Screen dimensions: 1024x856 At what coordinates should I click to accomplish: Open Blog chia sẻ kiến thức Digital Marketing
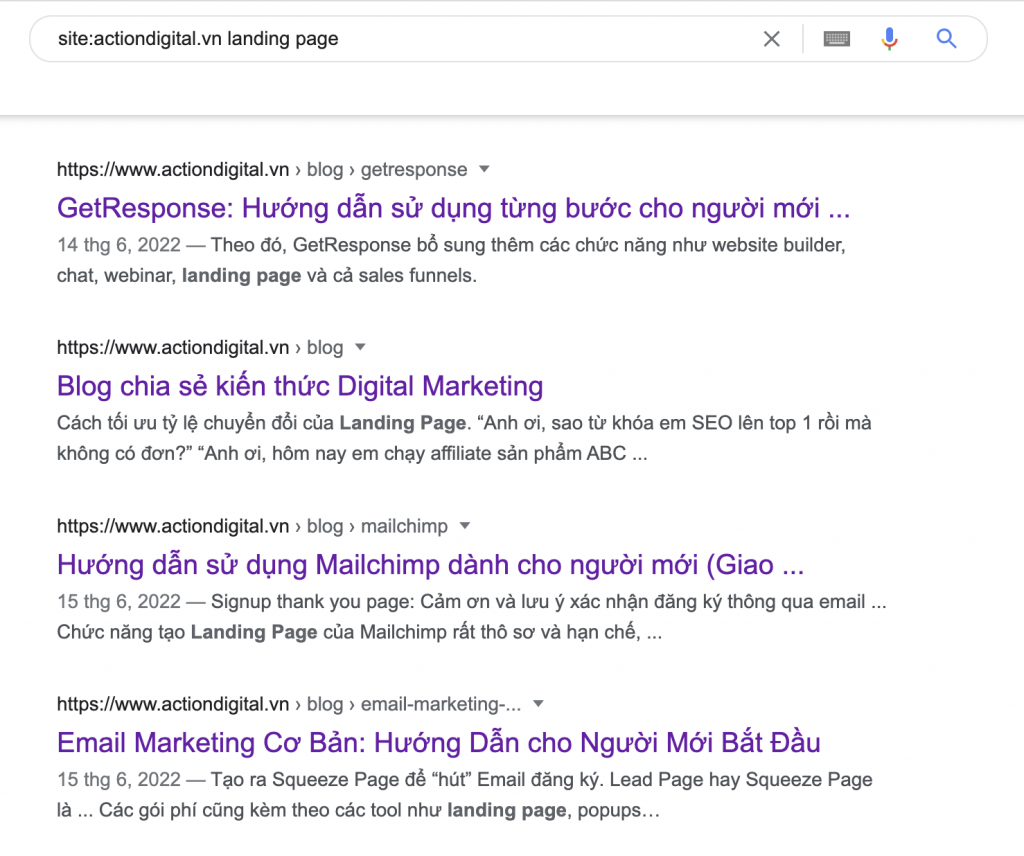click(300, 387)
